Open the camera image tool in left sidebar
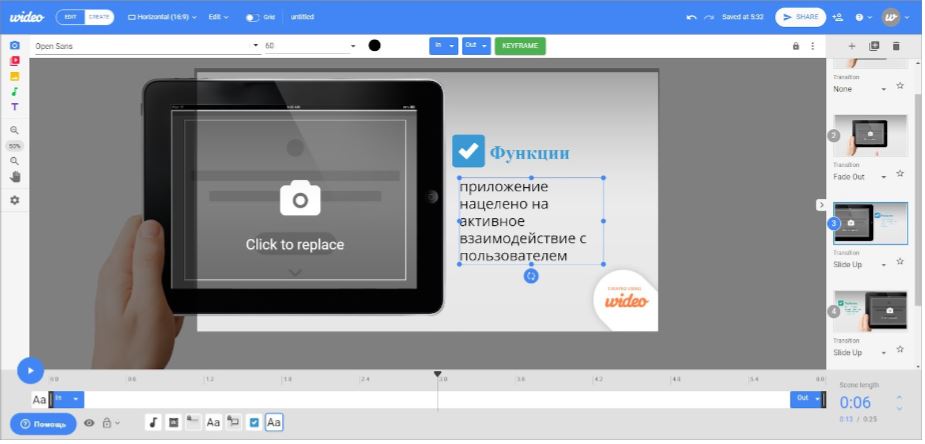925x444 pixels. [x=15, y=45]
